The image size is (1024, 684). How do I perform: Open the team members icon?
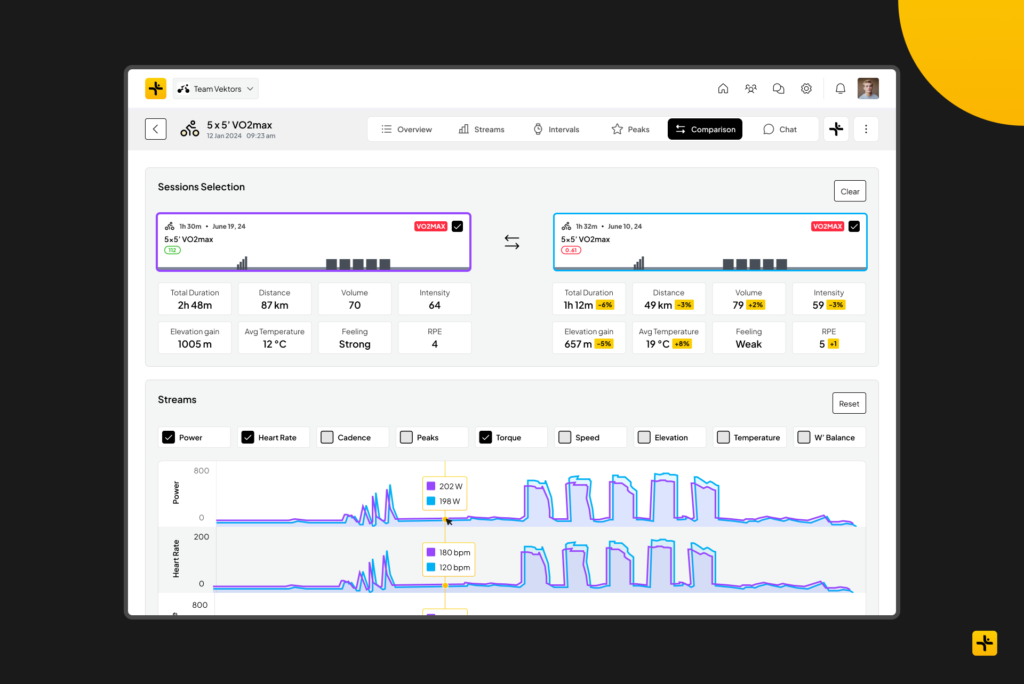751,89
